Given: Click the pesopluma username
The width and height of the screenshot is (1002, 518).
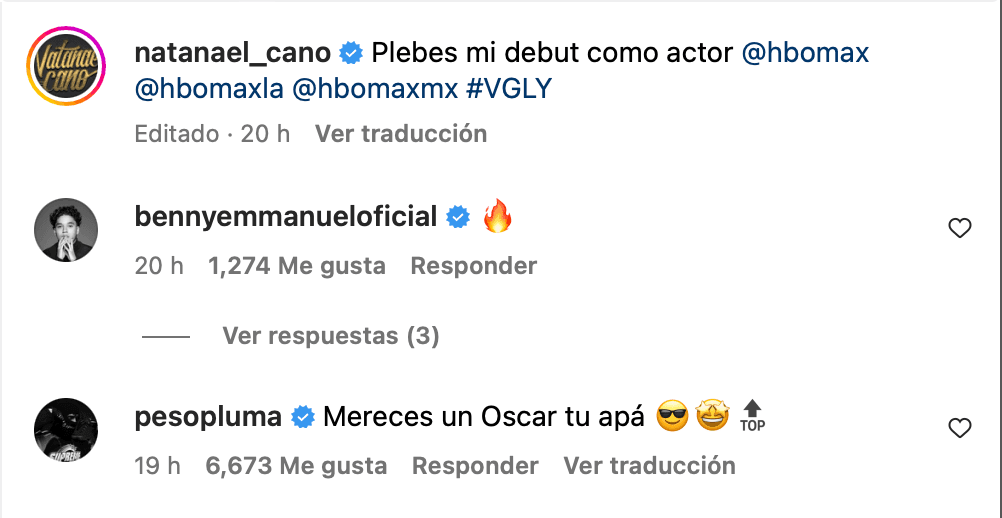Looking at the screenshot, I should coord(208,417).
